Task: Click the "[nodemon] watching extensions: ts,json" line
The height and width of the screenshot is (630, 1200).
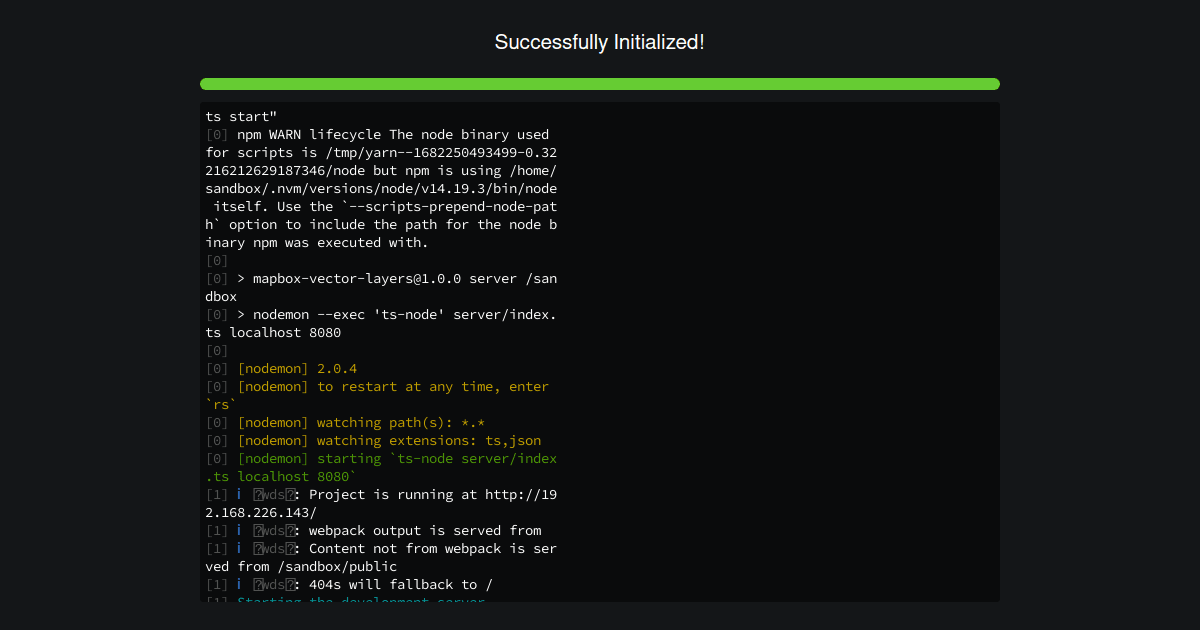Action: pos(388,441)
